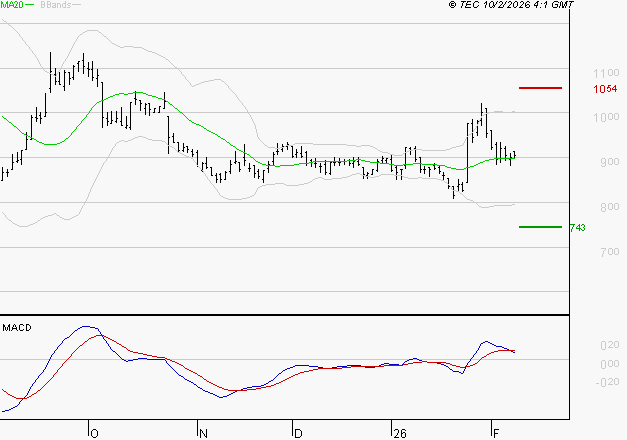Click the BBands legend label
Image resolution: width=627 pixels, height=440 pixels.
click(56, 5)
